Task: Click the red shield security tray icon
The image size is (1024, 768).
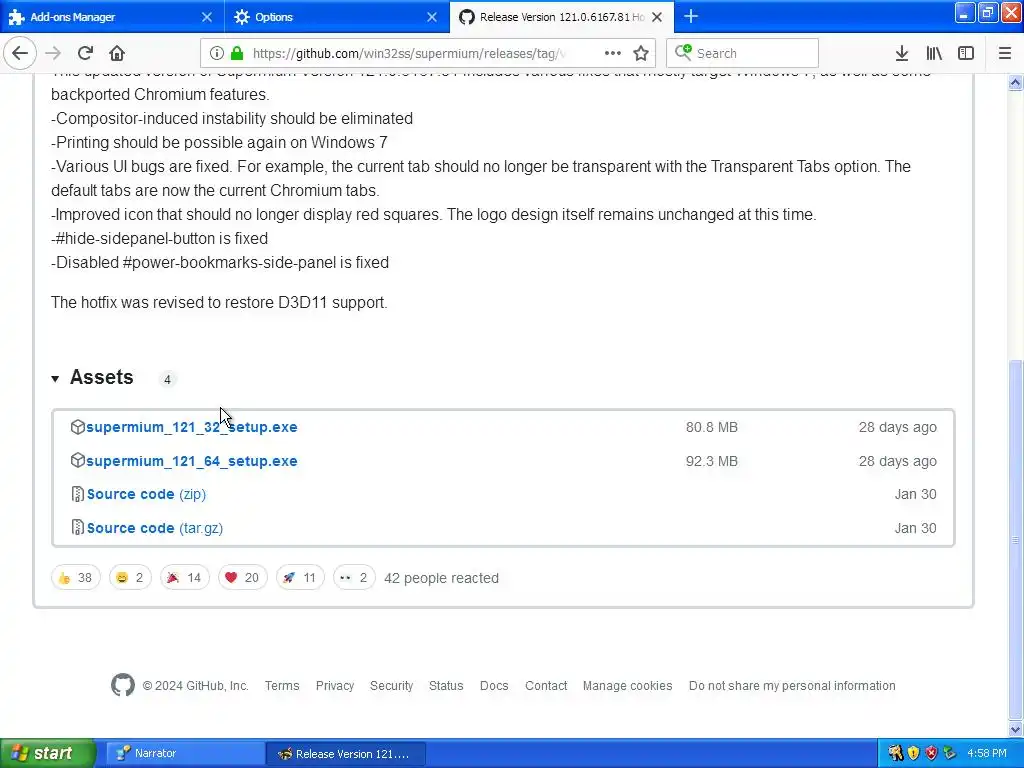Action: pos(931,754)
